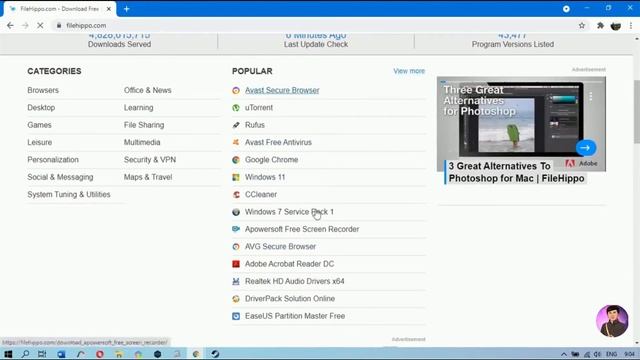640x360 pixels.
Task: Close the FileHippo.com tab
Action: (109, 9)
